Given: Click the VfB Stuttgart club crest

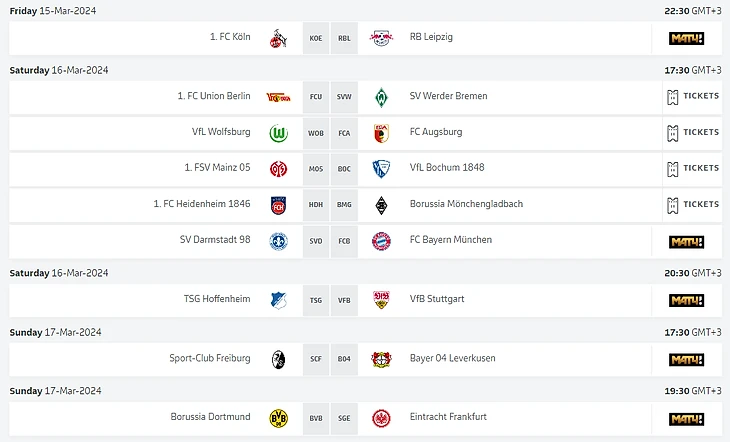Looking at the screenshot, I should pyautogui.click(x=380, y=300).
